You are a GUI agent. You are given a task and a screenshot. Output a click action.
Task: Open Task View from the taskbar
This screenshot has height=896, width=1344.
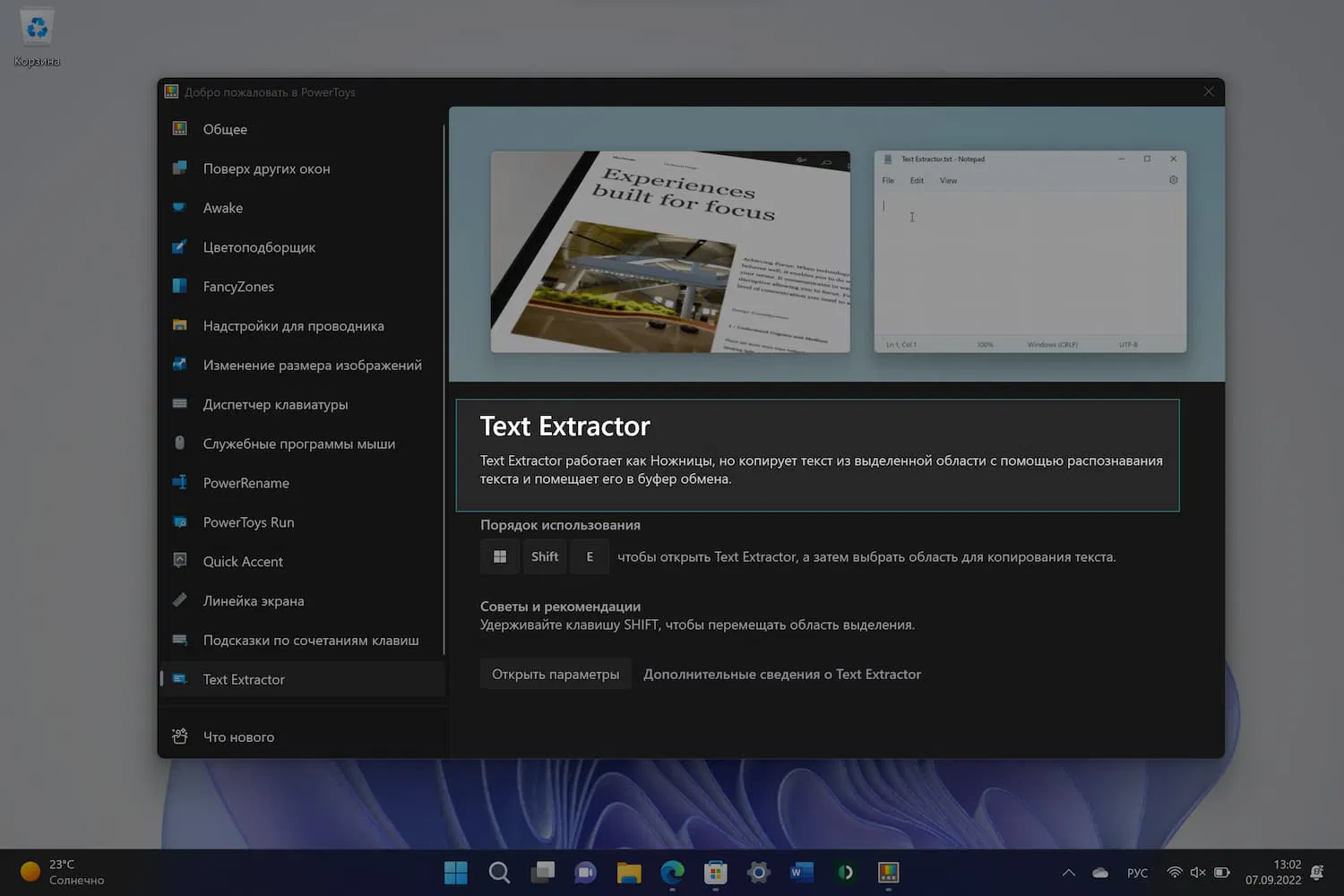coord(542,873)
